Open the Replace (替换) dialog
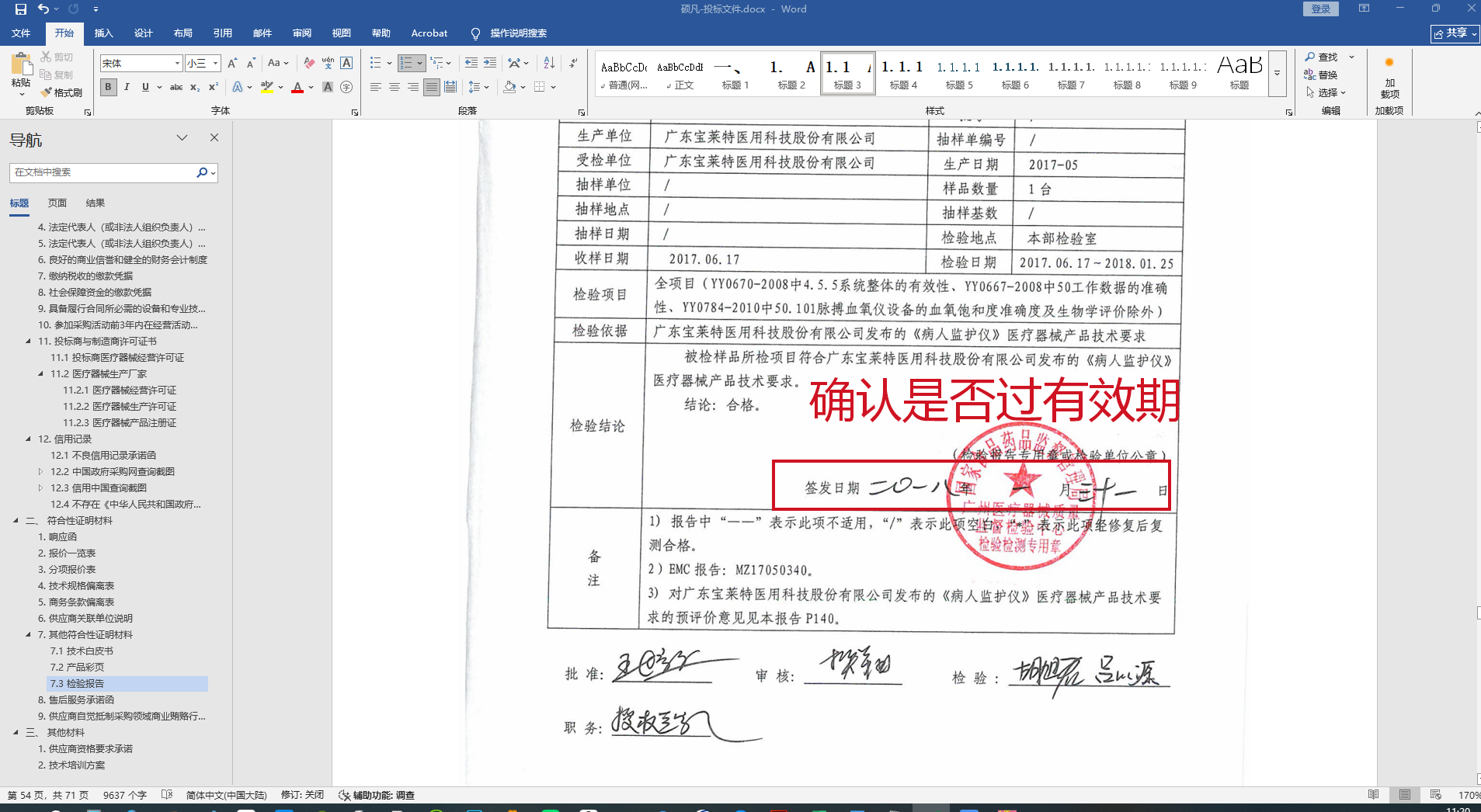 point(1323,75)
